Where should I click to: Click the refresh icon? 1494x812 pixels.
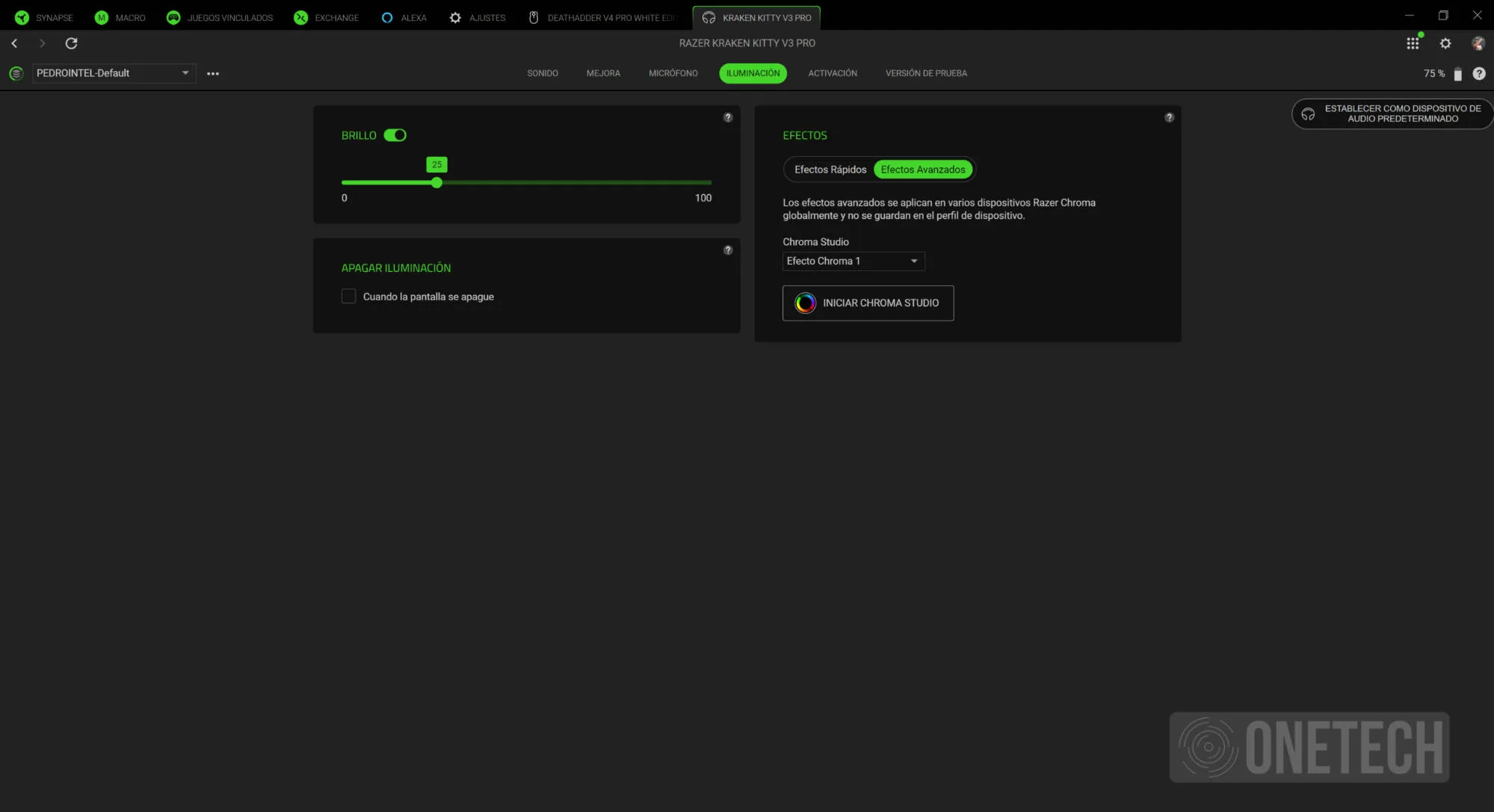[x=71, y=43]
